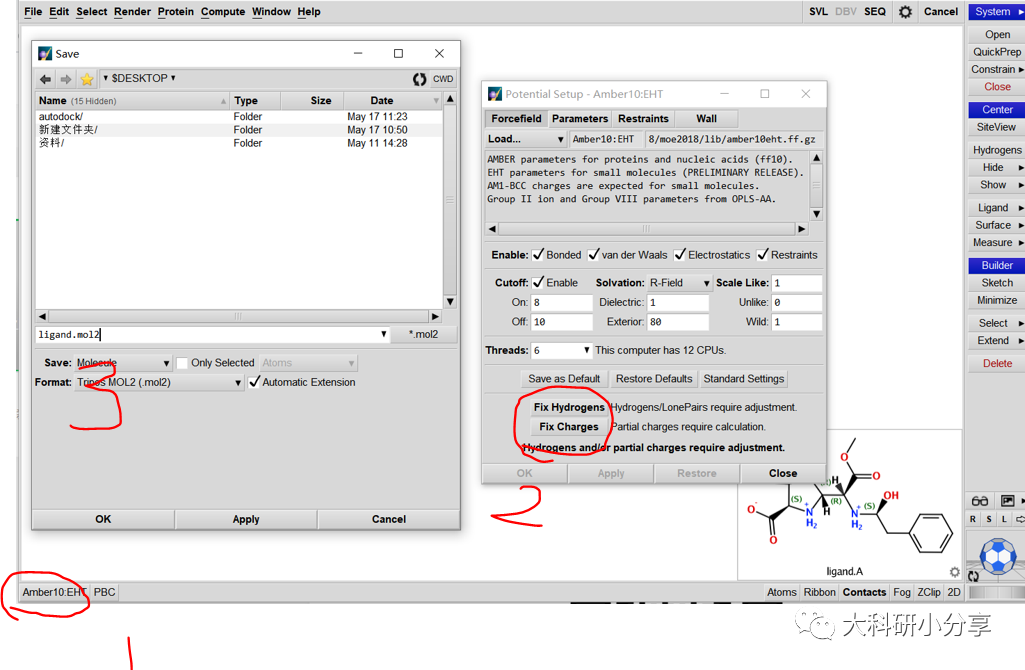Viewport: 1025px width, 670px height.
Task: Open the SEQ sequence editor
Action: [x=875, y=12]
